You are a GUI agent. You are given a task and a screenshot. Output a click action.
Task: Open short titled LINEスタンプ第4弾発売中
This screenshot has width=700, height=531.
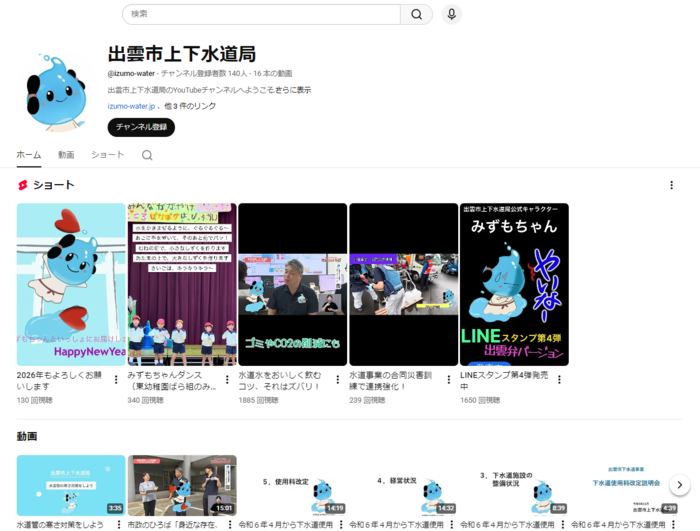pyautogui.click(x=504, y=380)
